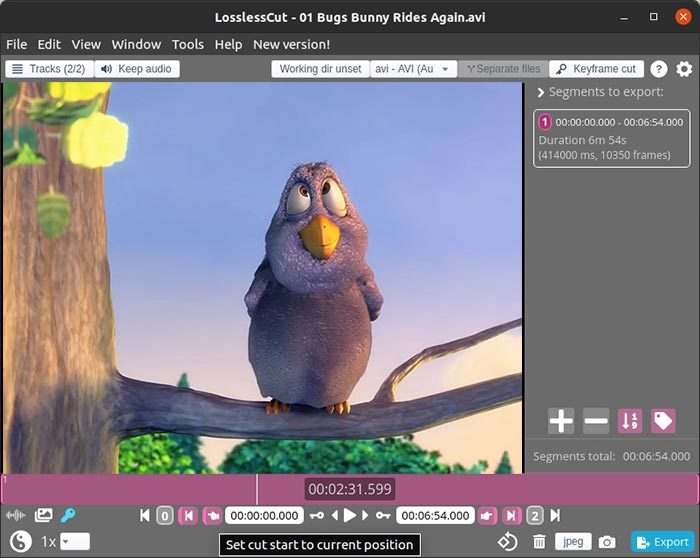Toggle the Keep audio button
This screenshot has width=700, height=558.
click(x=137, y=69)
